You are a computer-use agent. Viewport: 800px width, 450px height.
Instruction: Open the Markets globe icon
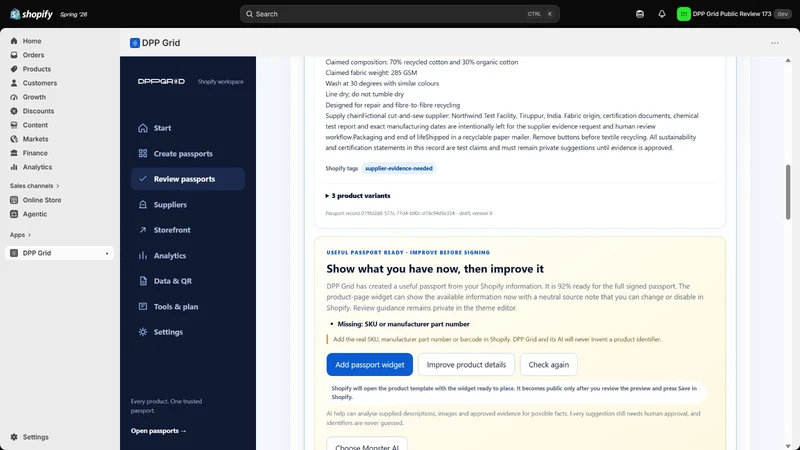point(14,139)
